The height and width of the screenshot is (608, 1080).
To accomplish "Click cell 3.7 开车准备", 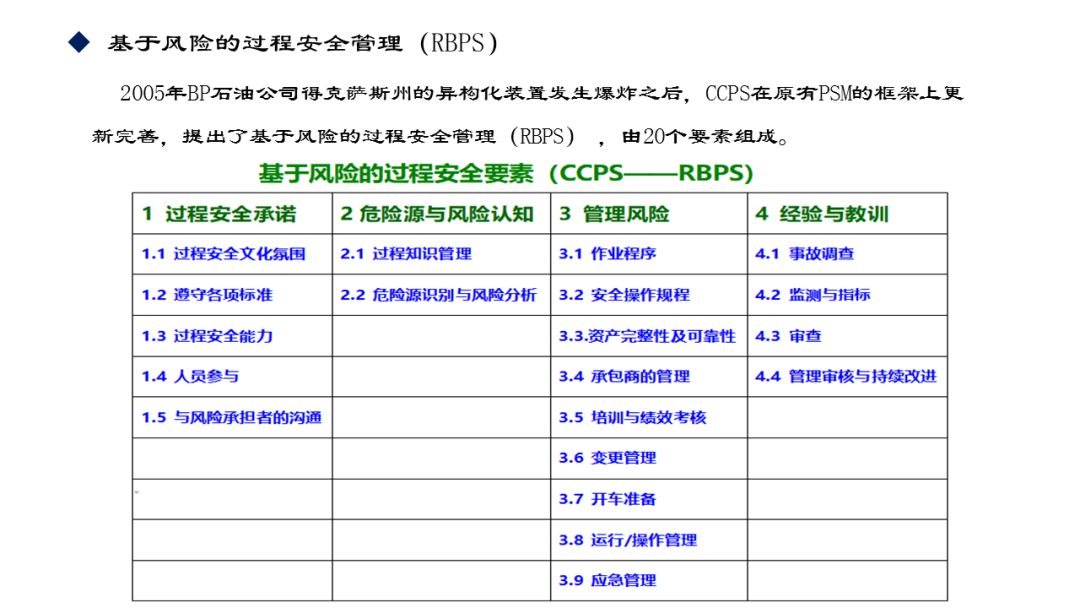I will click(649, 499).
